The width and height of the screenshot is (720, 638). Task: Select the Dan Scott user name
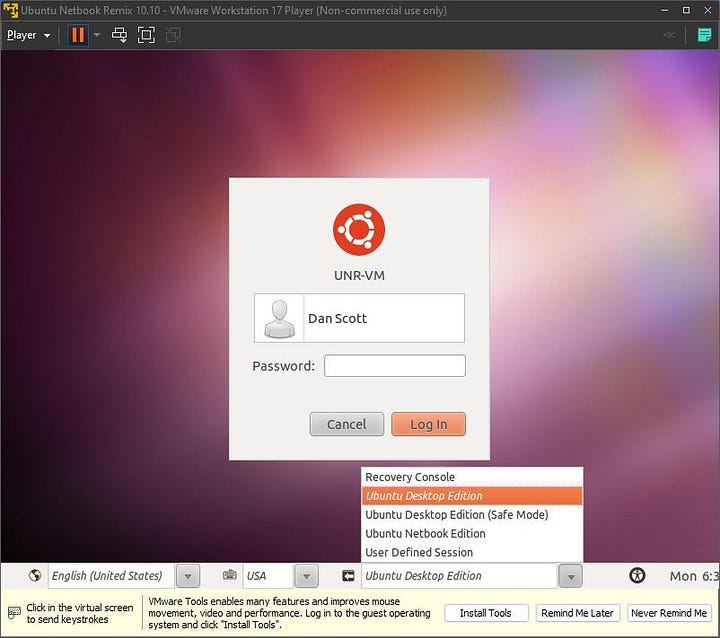coord(338,318)
